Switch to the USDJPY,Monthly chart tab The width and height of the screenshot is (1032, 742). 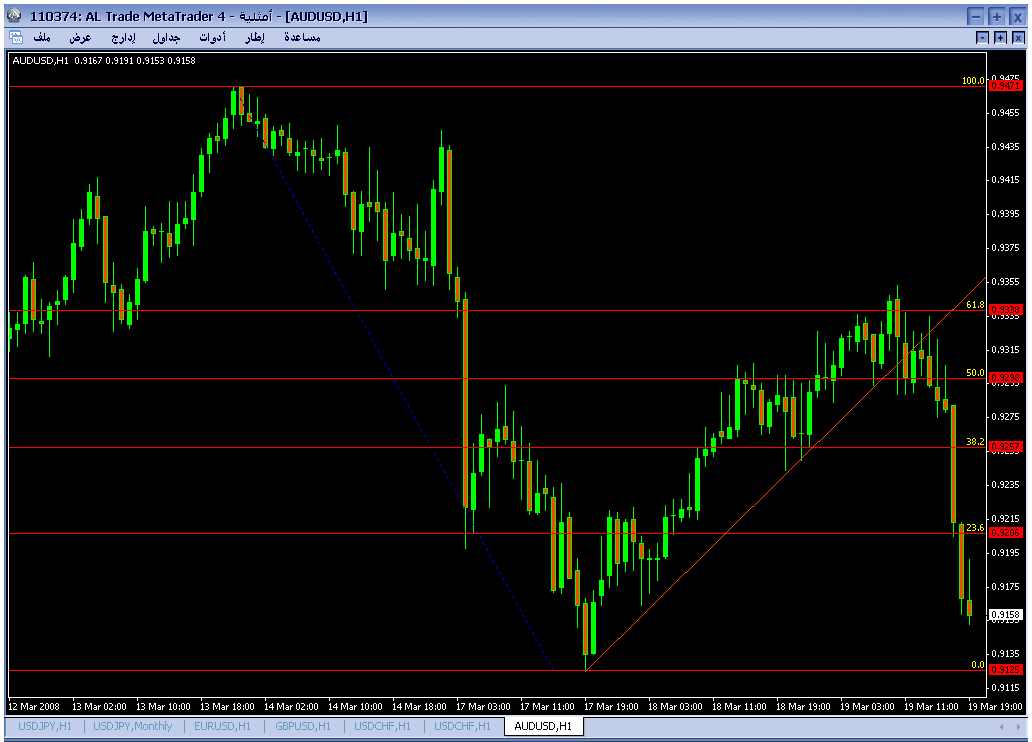(132, 726)
